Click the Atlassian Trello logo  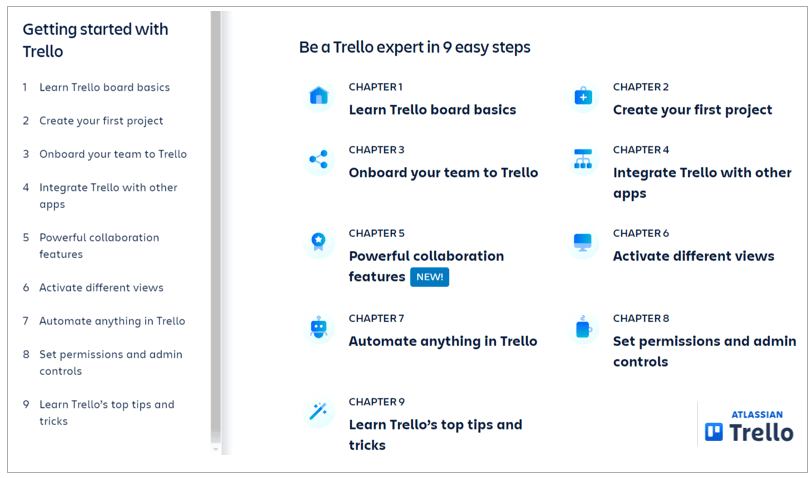point(749,425)
